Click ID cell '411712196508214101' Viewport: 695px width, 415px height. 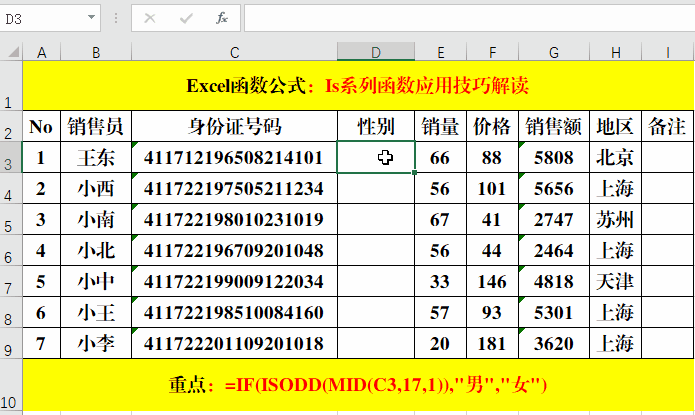coord(234,157)
